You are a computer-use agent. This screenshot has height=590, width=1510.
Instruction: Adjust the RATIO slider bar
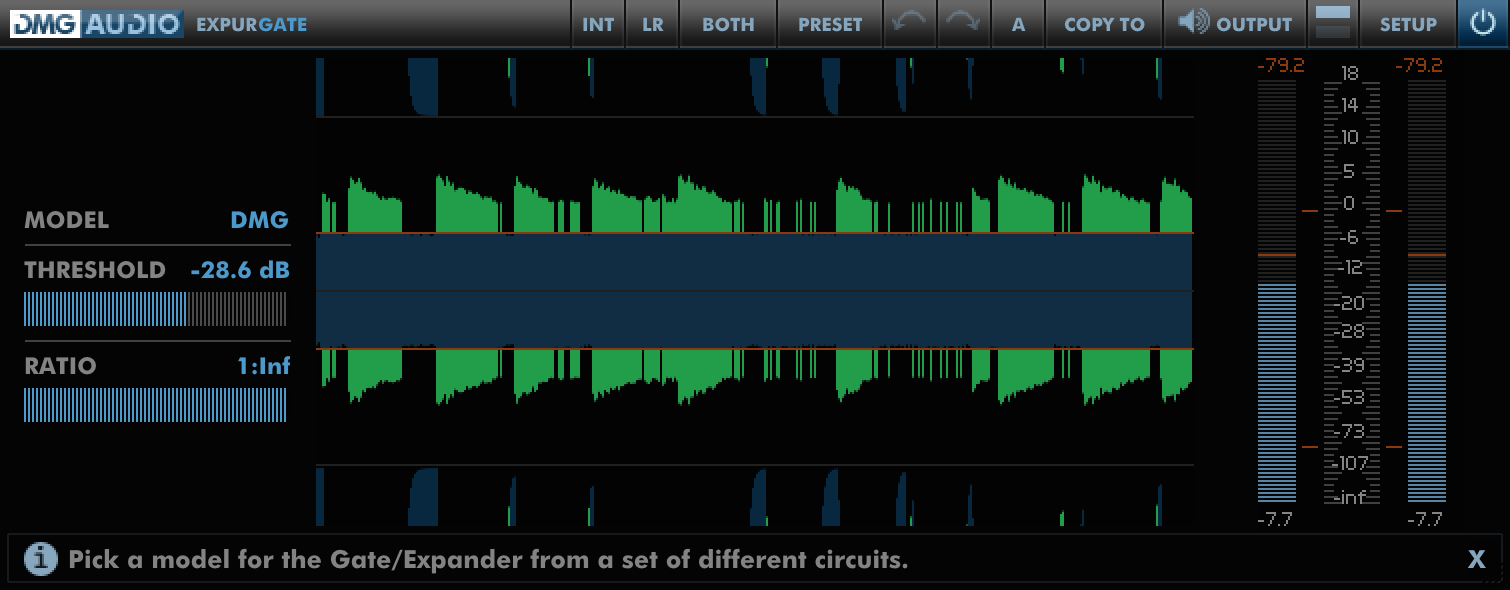click(x=155, y=405)
